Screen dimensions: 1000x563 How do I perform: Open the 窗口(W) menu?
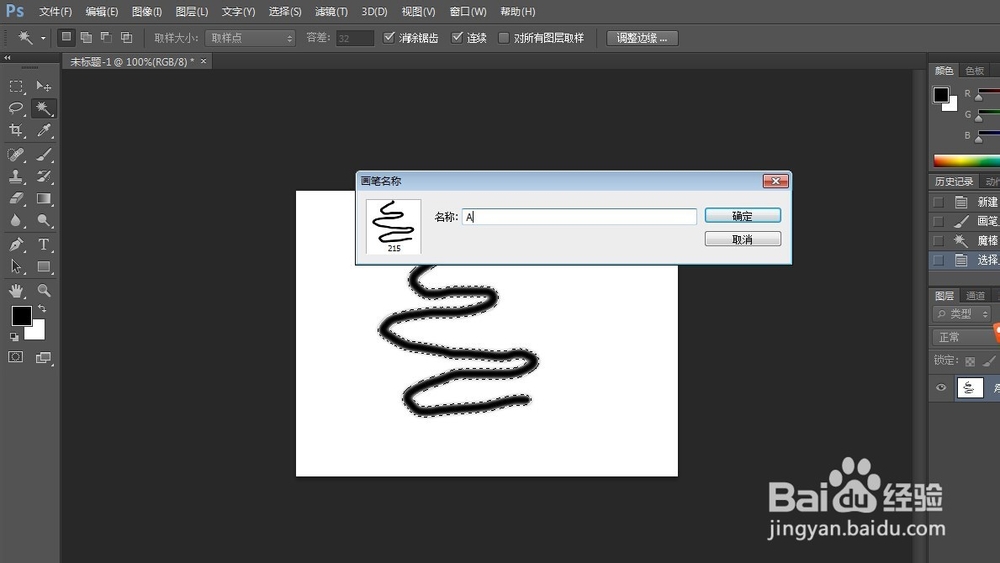468,11
